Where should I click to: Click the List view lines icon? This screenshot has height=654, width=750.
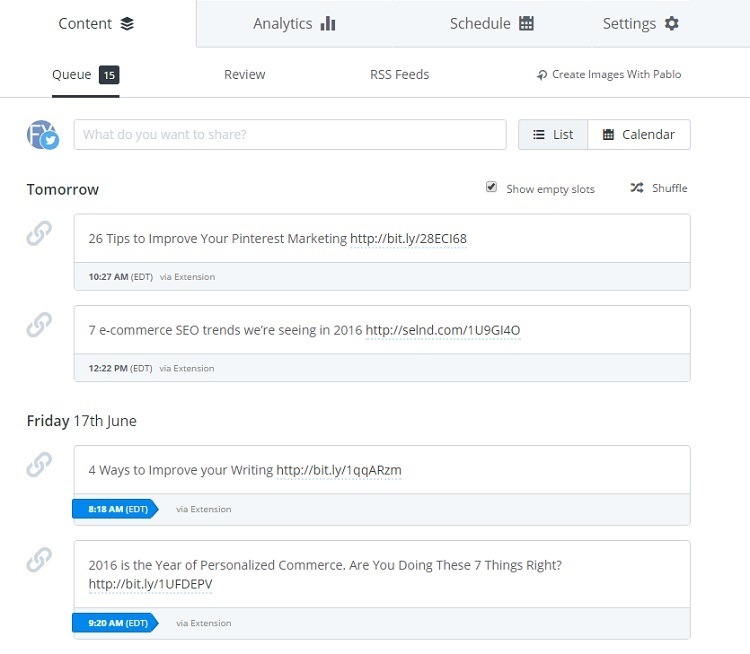coord(539,135)
